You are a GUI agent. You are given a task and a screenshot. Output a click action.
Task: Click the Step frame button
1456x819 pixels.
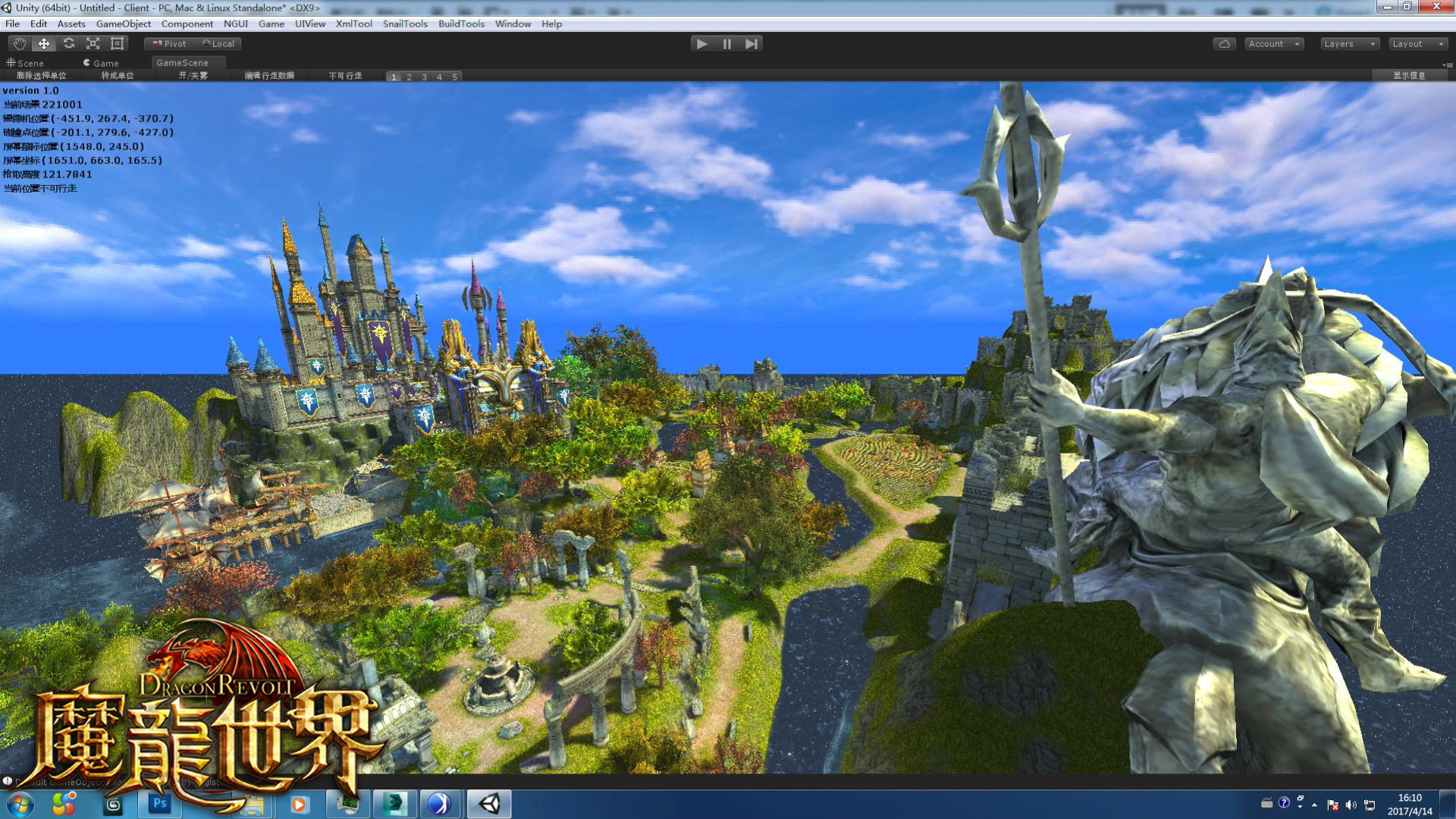[751, 44]
